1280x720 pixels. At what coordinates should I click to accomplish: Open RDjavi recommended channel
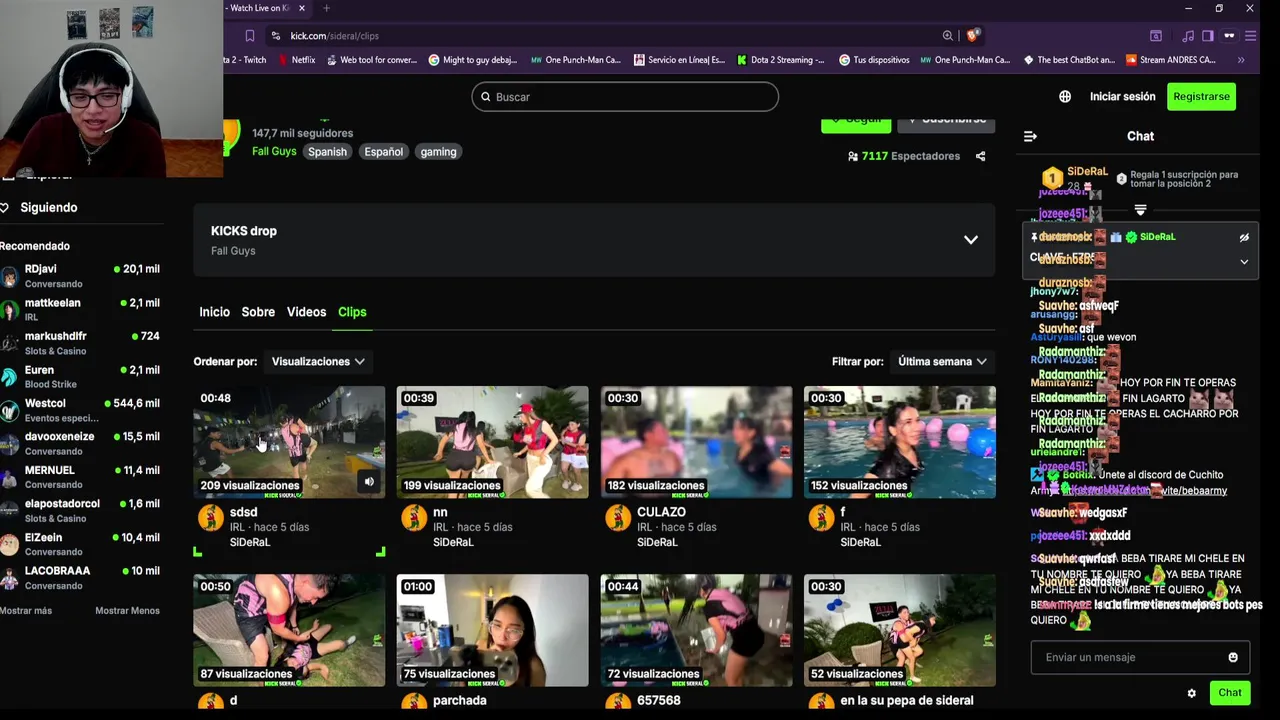[x=81, y=276]
